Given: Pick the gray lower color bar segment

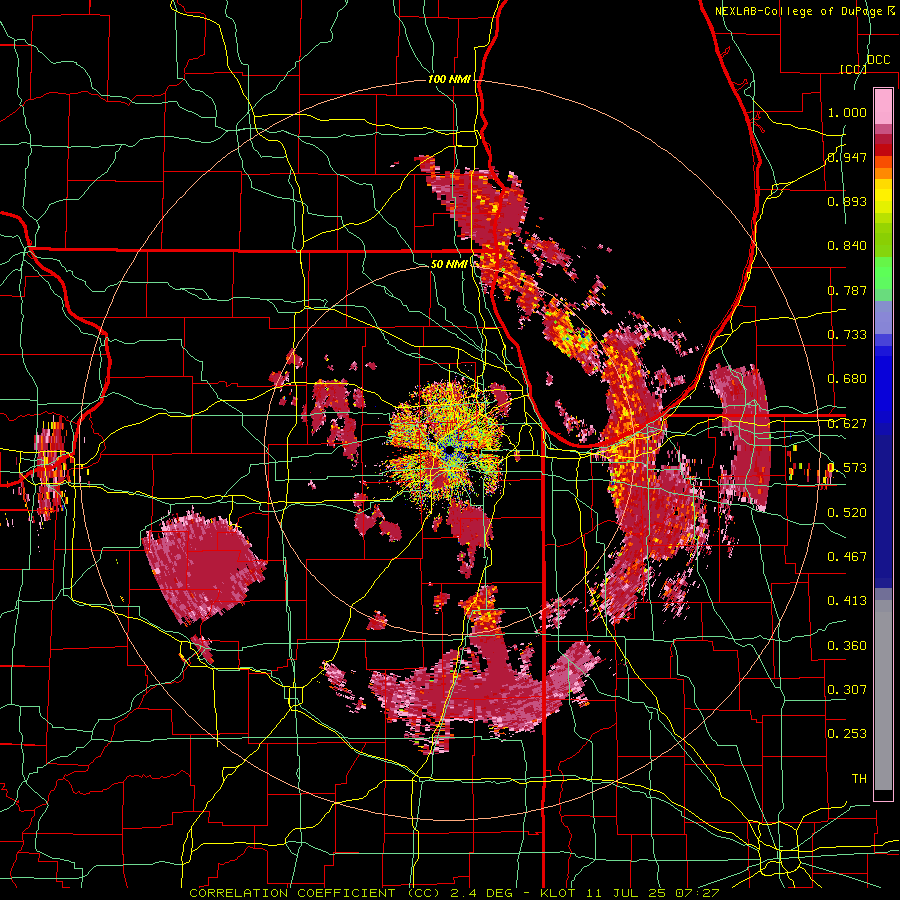Looking at the screenshot, I should point(883,695).
